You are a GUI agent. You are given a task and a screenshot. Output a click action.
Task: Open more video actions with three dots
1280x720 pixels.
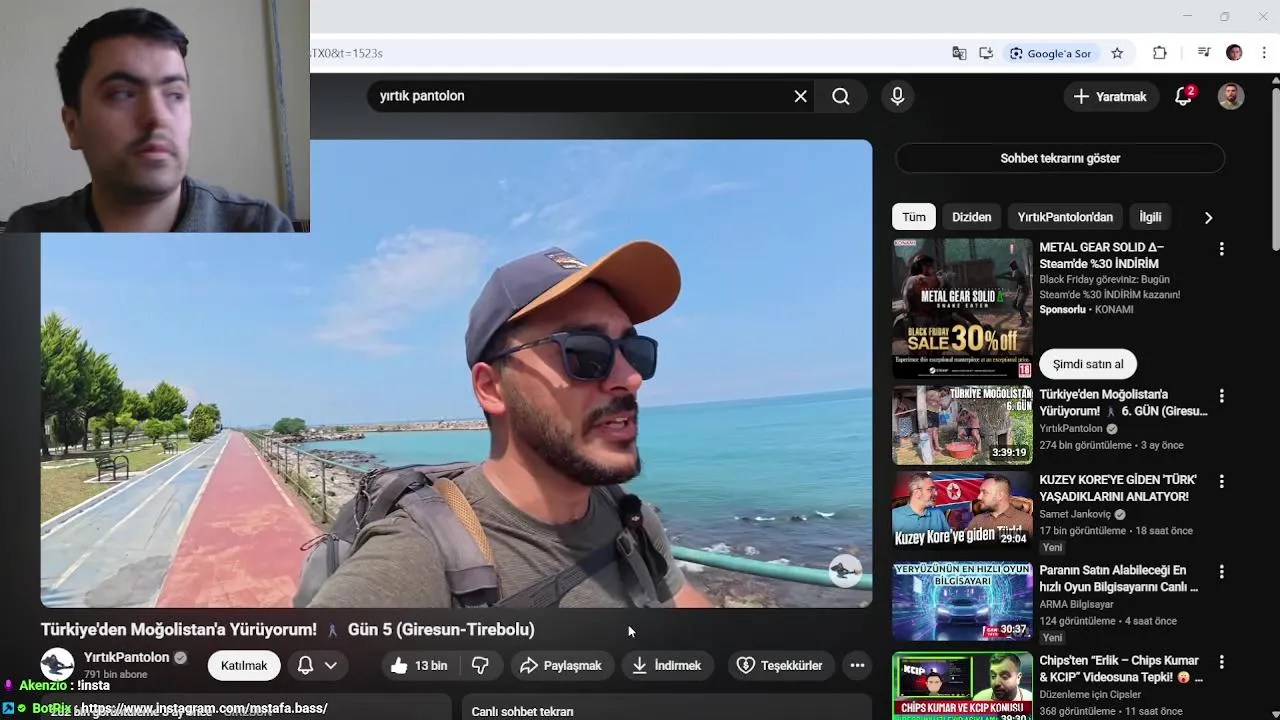tap(857, 665)
